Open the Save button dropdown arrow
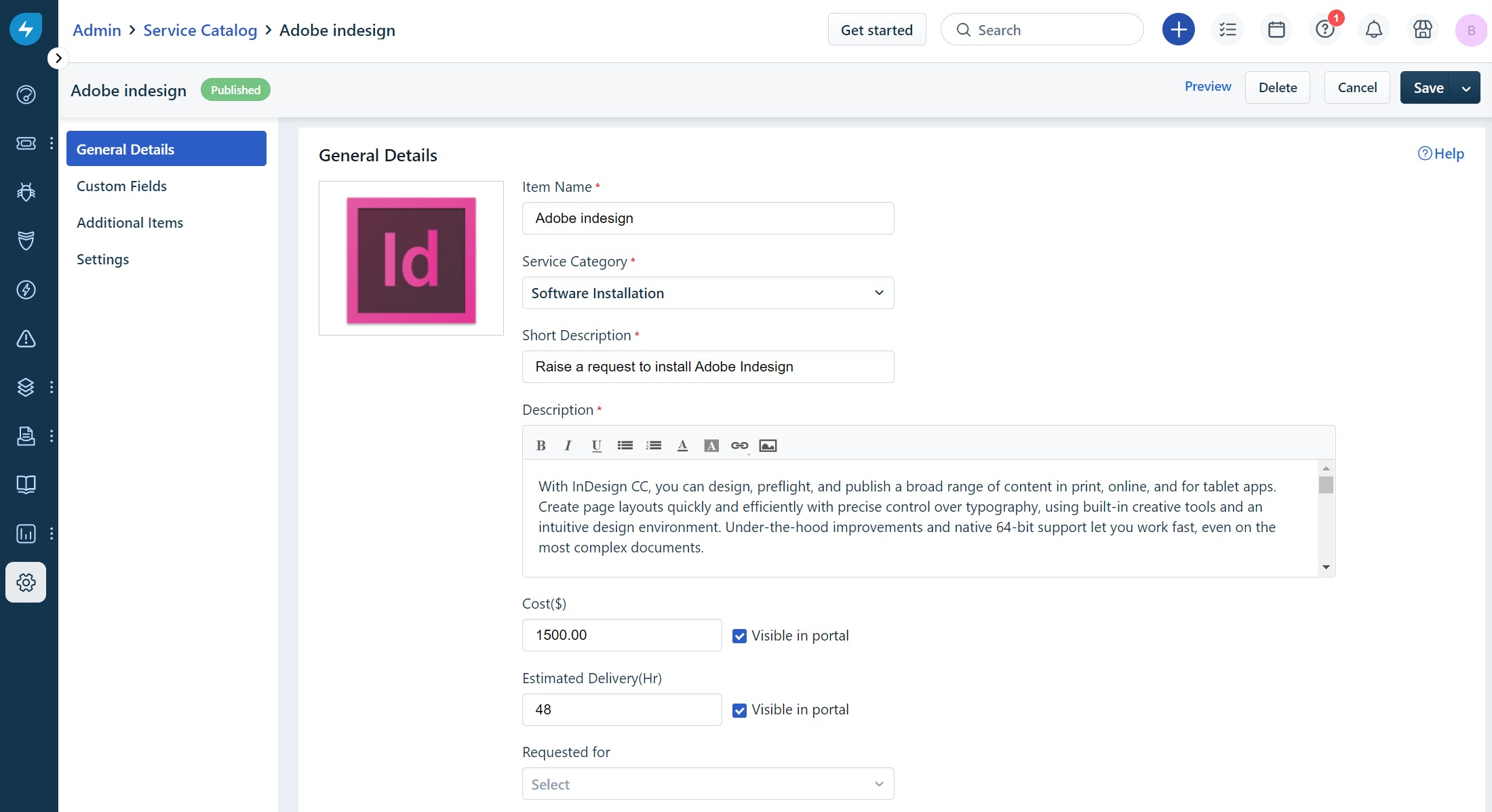1492x812 pixels. click(1466, 88)
